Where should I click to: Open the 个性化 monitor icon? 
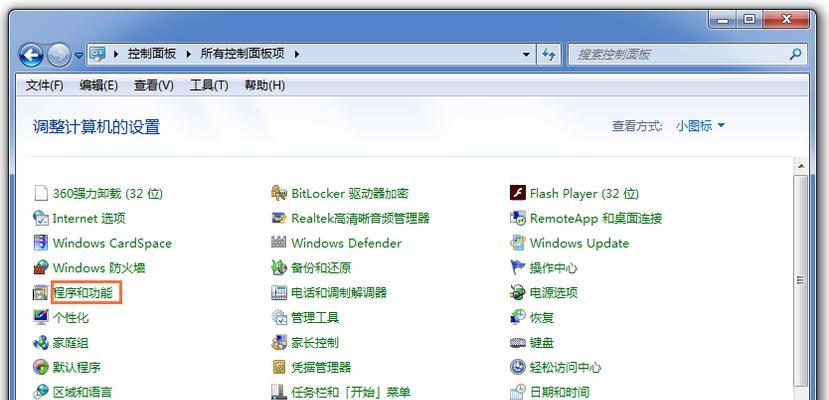pos(41,318)
